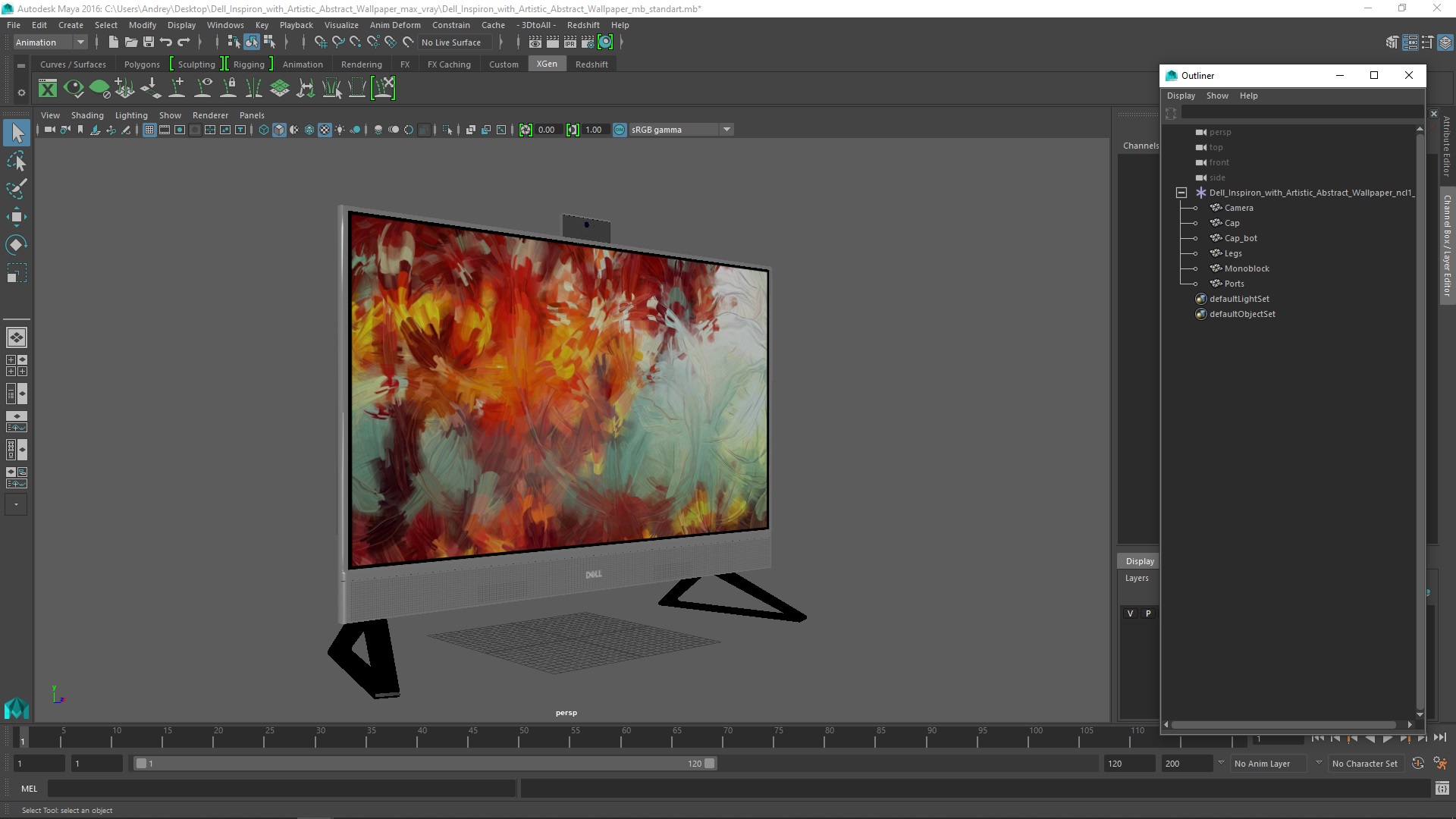The image size is (1456, 819).
Task: Click the Render Current Frame clapper icon
Action: coord(552,42)
